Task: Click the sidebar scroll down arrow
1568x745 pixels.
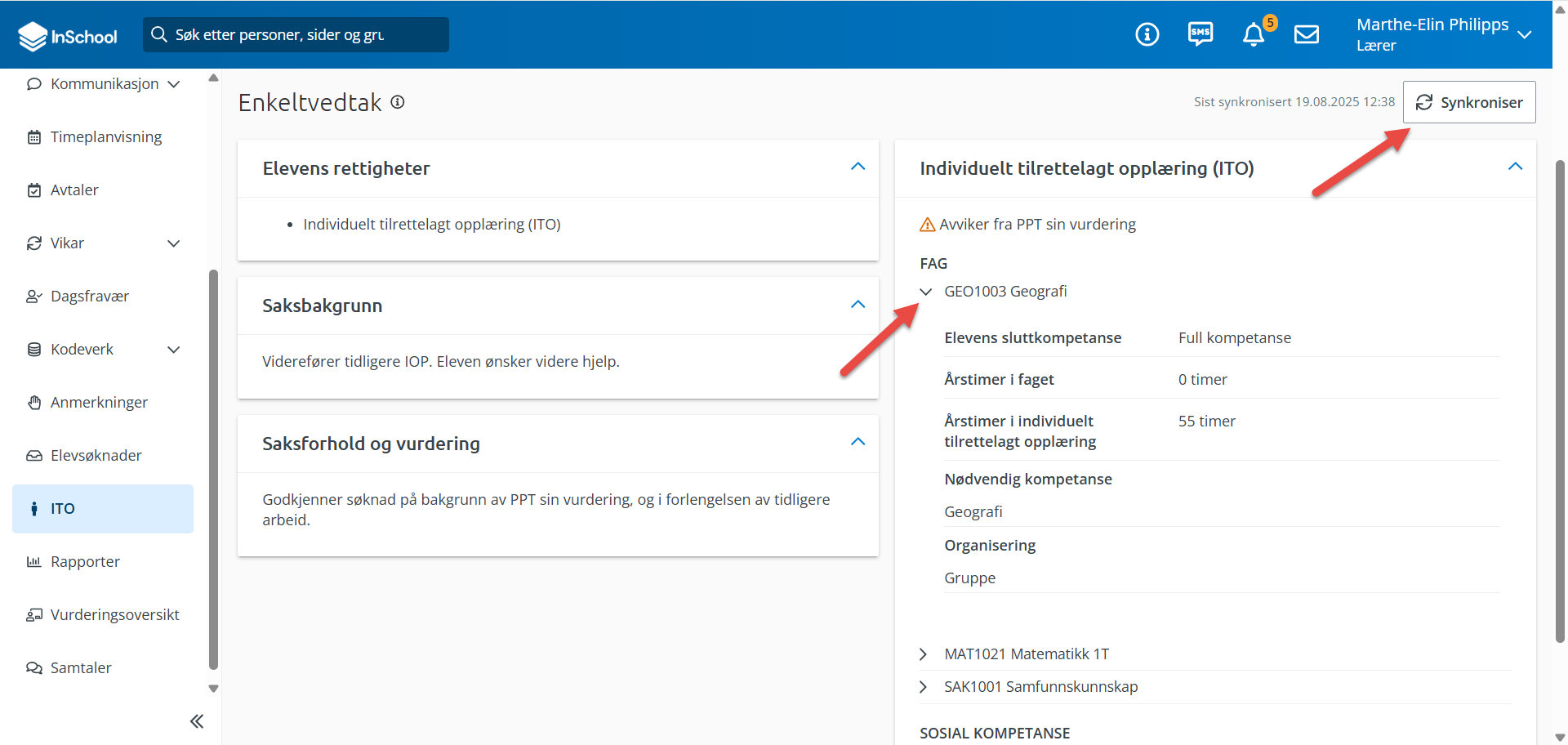Action: (x=214, y=689)
